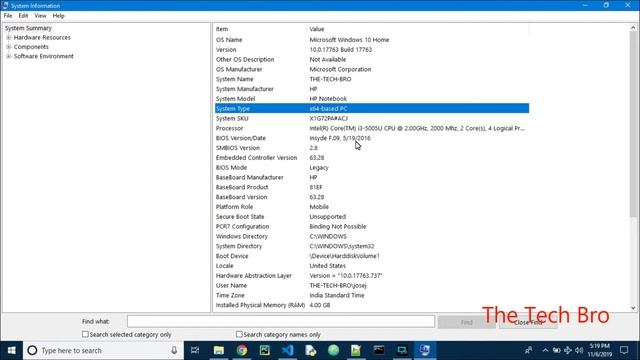Select the BIOS Version/Date row

pyautogui.click(x=372, y=138)
